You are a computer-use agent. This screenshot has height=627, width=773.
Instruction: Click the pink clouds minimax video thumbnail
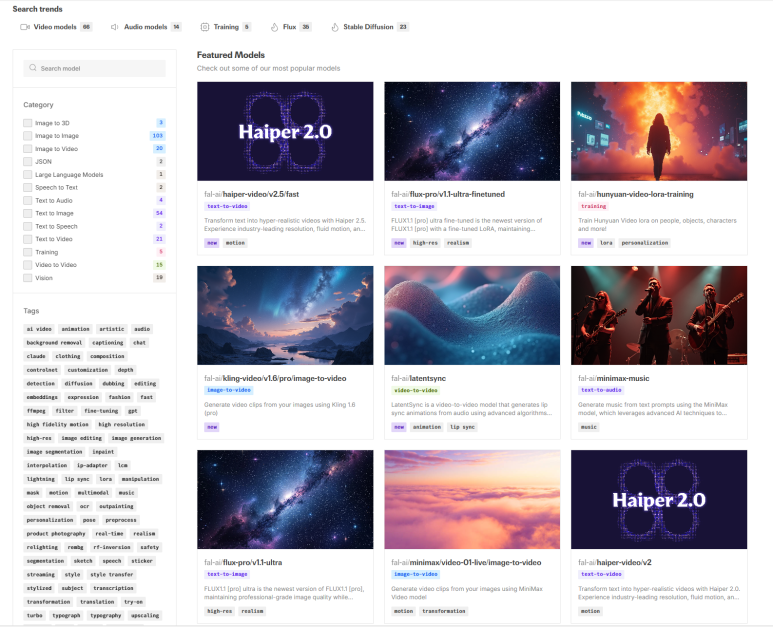(472, 499)
